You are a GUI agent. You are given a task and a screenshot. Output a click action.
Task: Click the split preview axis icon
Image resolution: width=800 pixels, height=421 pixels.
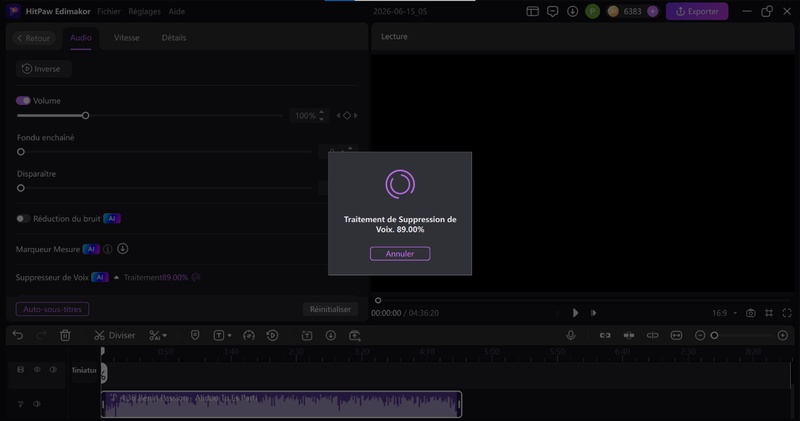click(653, 335)
